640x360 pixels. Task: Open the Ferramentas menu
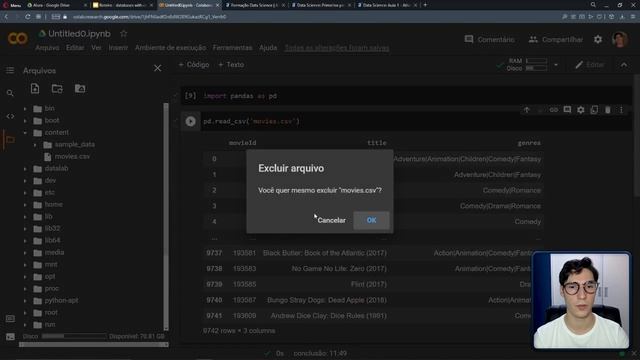pos(232,48)
